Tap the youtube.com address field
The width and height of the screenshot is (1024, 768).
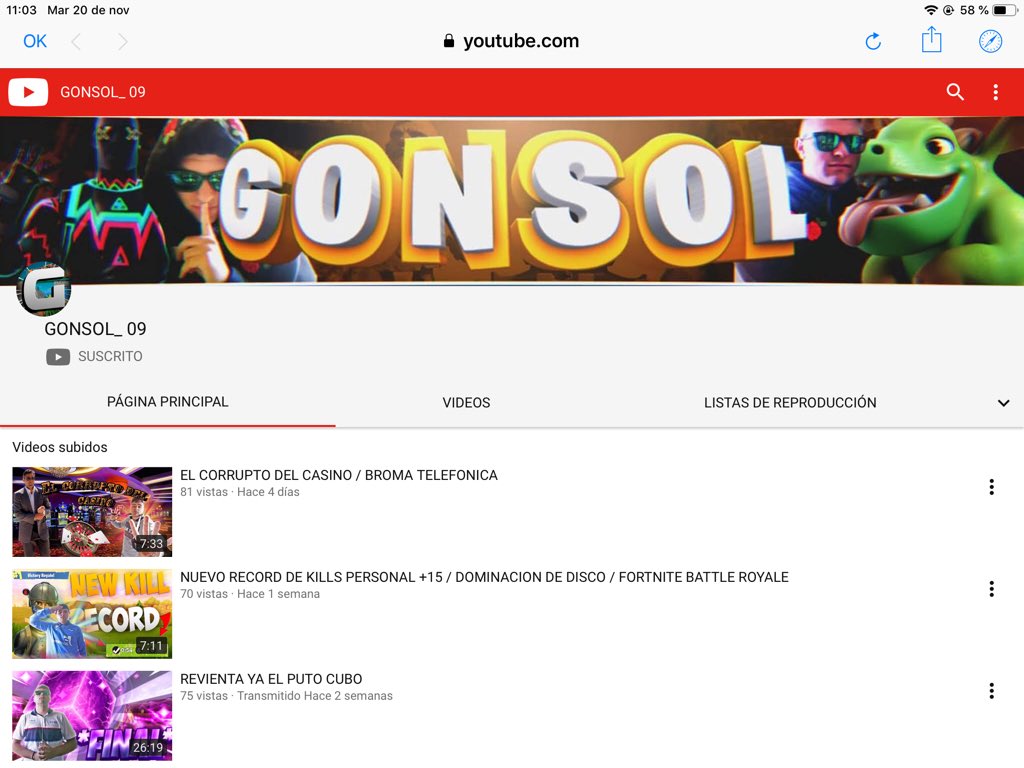[x=511, y=41]
